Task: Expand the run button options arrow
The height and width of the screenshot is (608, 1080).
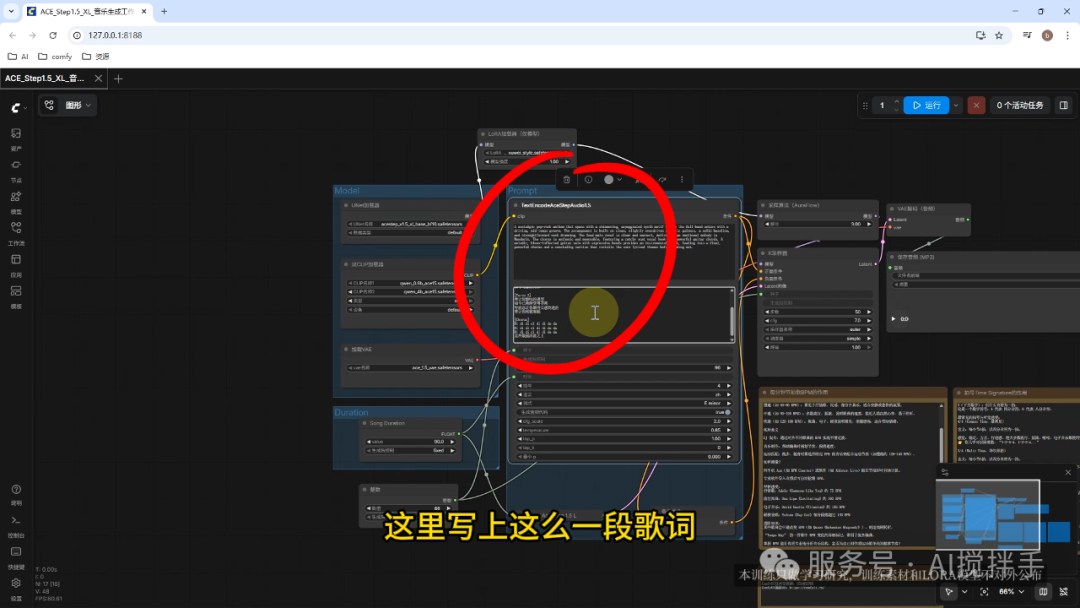Action: pyautogui.click(x=956, y=105)
